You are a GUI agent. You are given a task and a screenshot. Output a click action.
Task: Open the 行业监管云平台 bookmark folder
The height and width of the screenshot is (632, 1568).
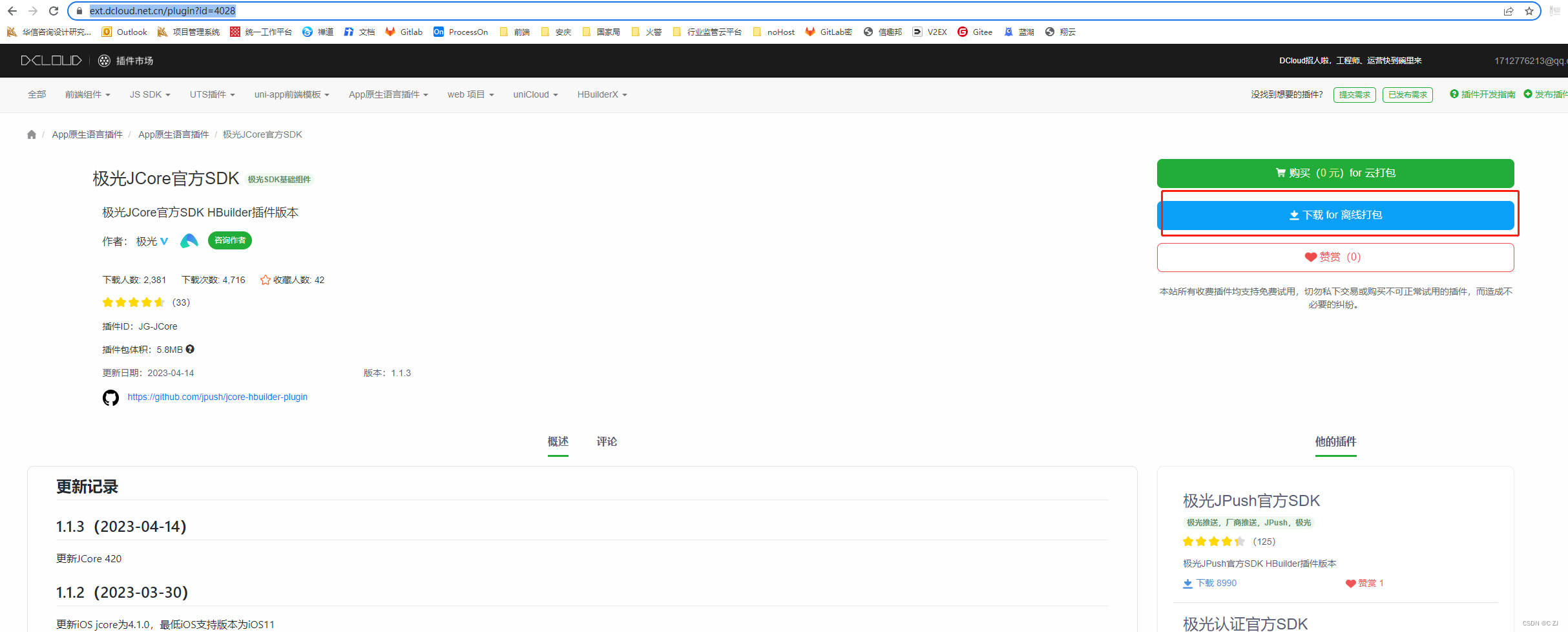pyautogui.click(x=707, y=32)
